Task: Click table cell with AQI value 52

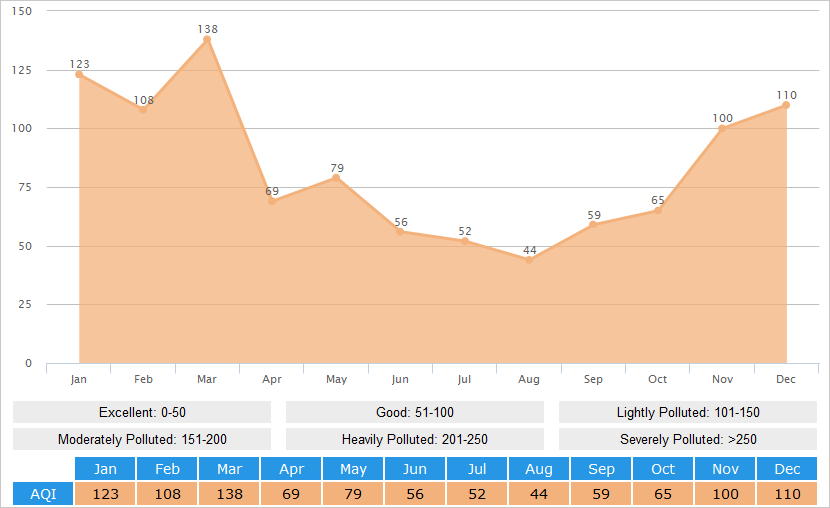Action: click(477, 494)
